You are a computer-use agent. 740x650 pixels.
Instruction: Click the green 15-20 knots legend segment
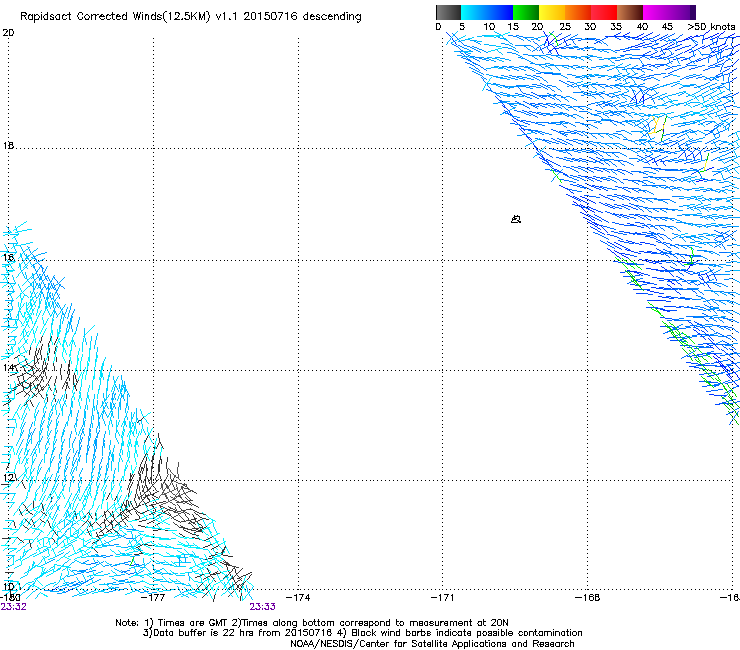[x=526, y=12]
